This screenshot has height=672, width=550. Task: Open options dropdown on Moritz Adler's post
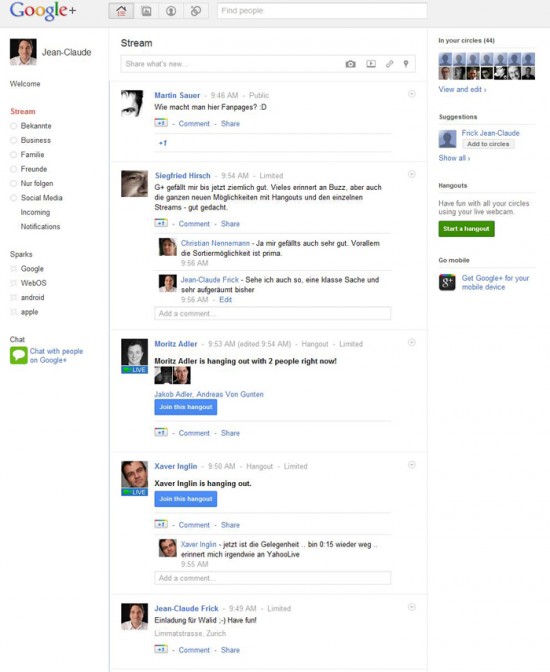click(x=412, y=342)
